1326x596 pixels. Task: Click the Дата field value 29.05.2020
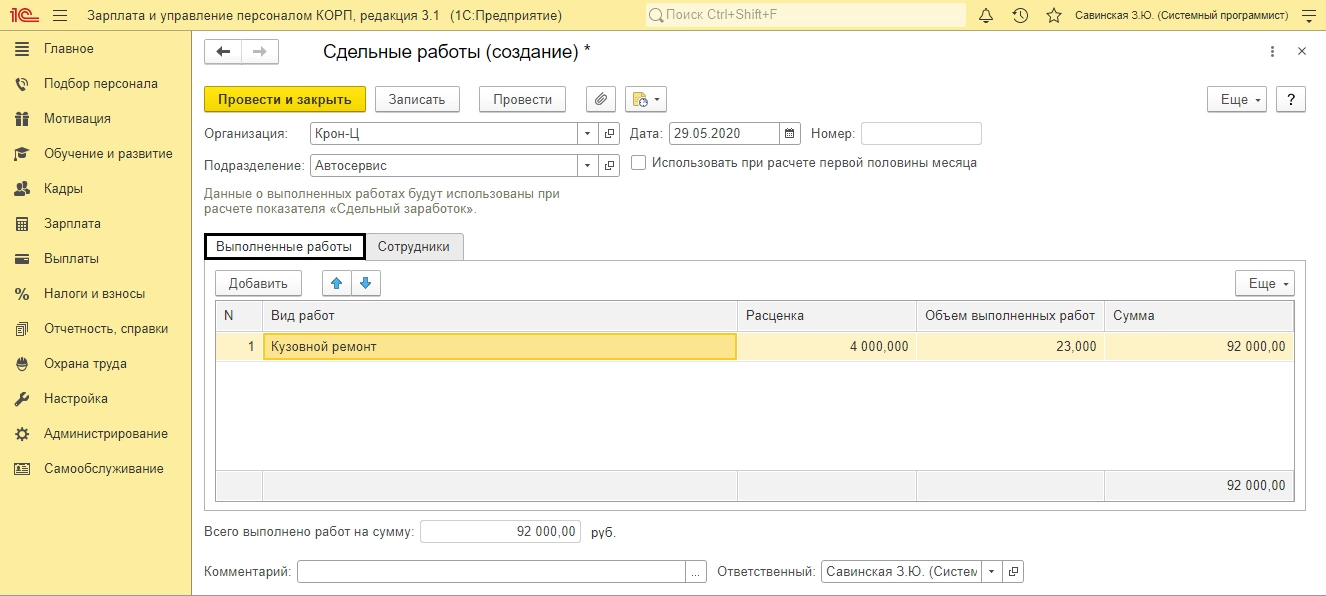[x=724, y=133]
